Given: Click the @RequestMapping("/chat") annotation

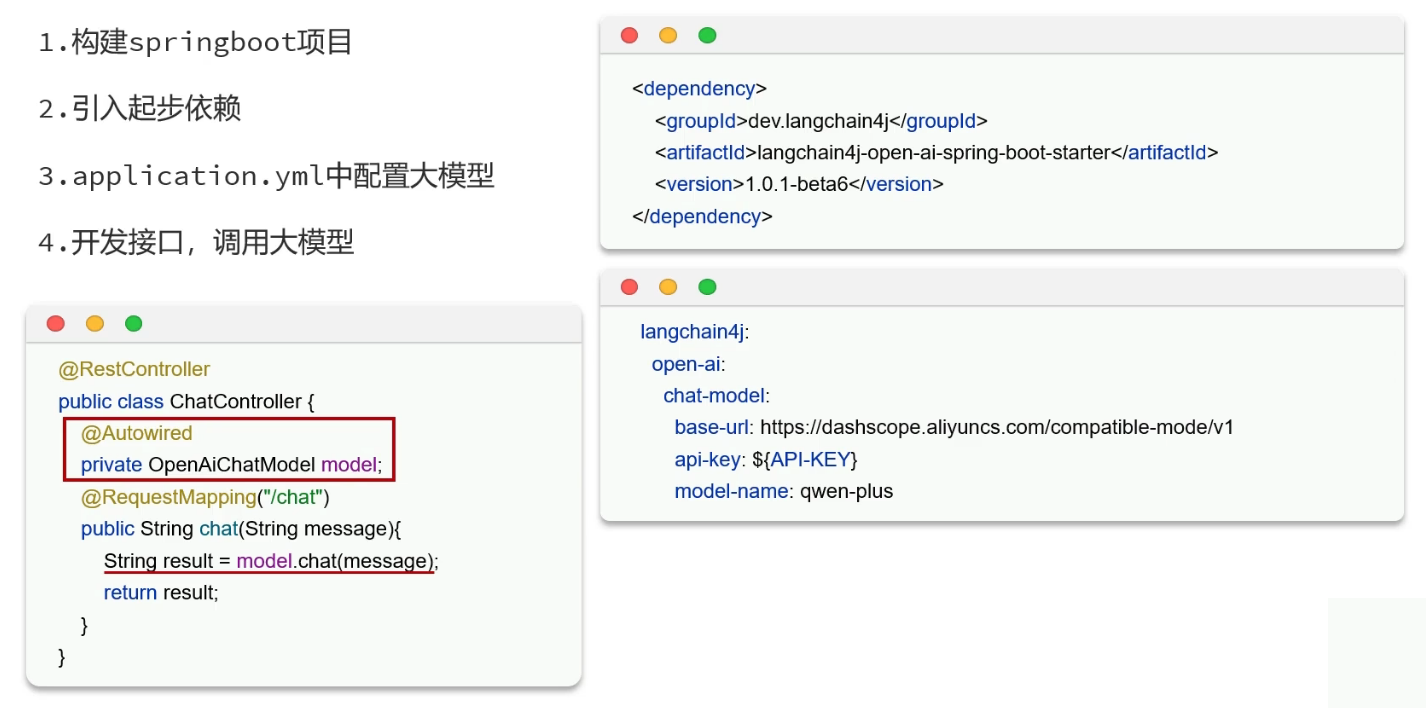Looking at the screenshot, I should pos(205,497).
